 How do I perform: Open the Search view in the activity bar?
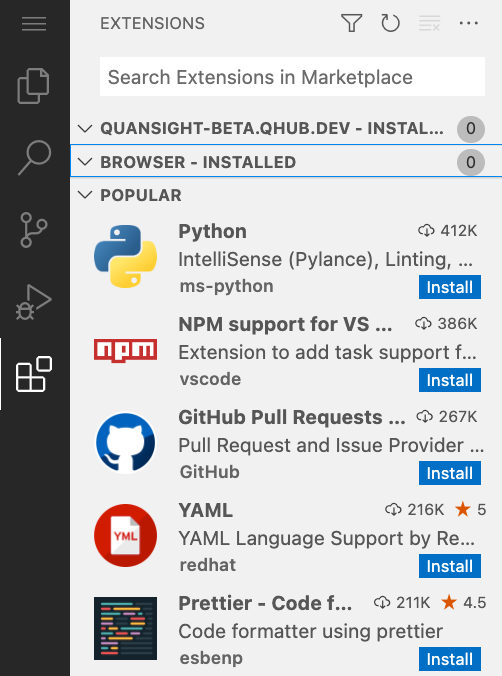point(35,157)
